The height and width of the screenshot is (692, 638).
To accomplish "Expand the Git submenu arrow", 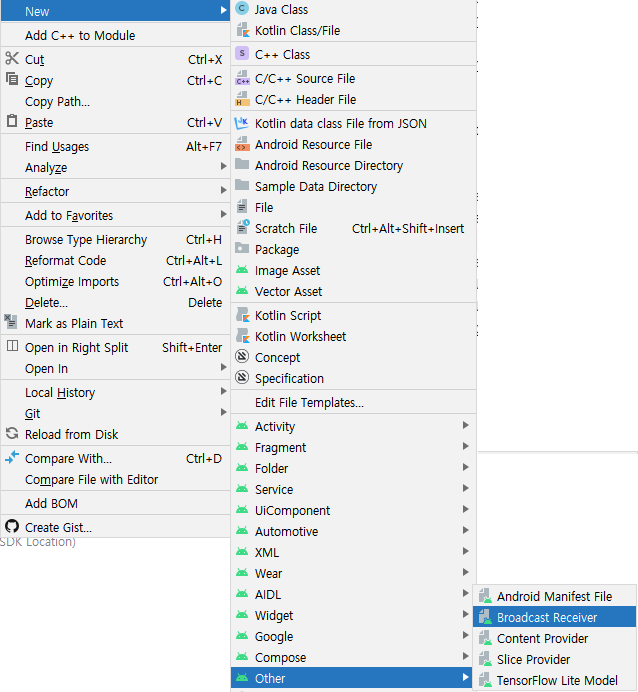I will coord(224,413).
